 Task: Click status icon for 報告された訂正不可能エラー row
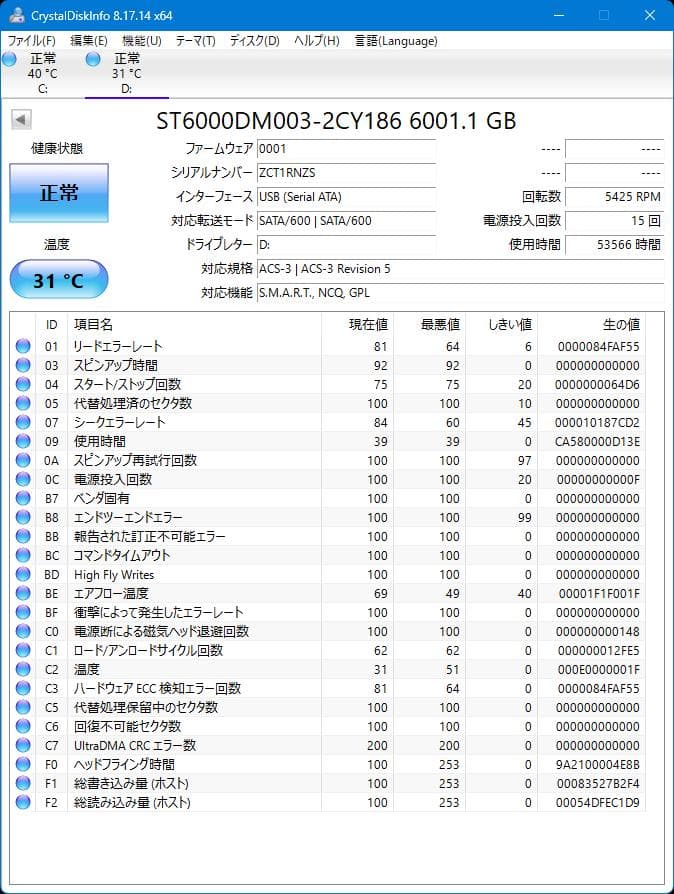[x=23, y=536]
